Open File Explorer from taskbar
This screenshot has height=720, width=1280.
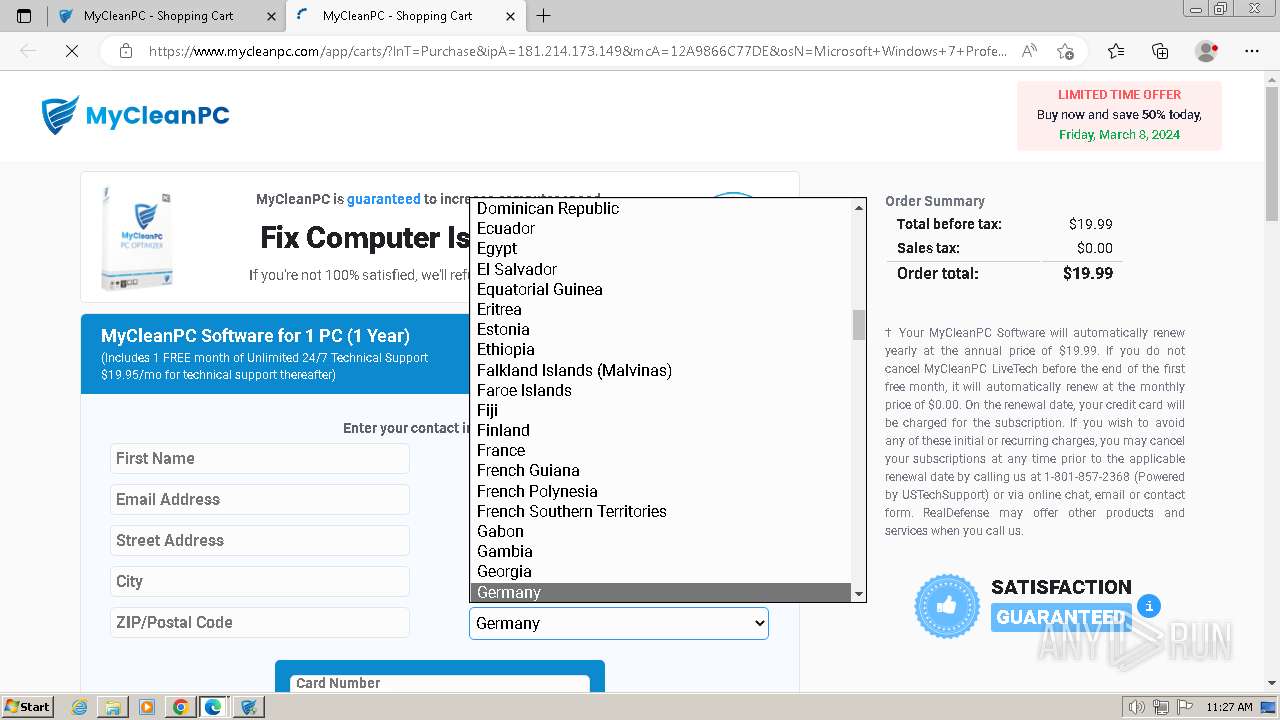pyautogui.click(x=113, y=707)
